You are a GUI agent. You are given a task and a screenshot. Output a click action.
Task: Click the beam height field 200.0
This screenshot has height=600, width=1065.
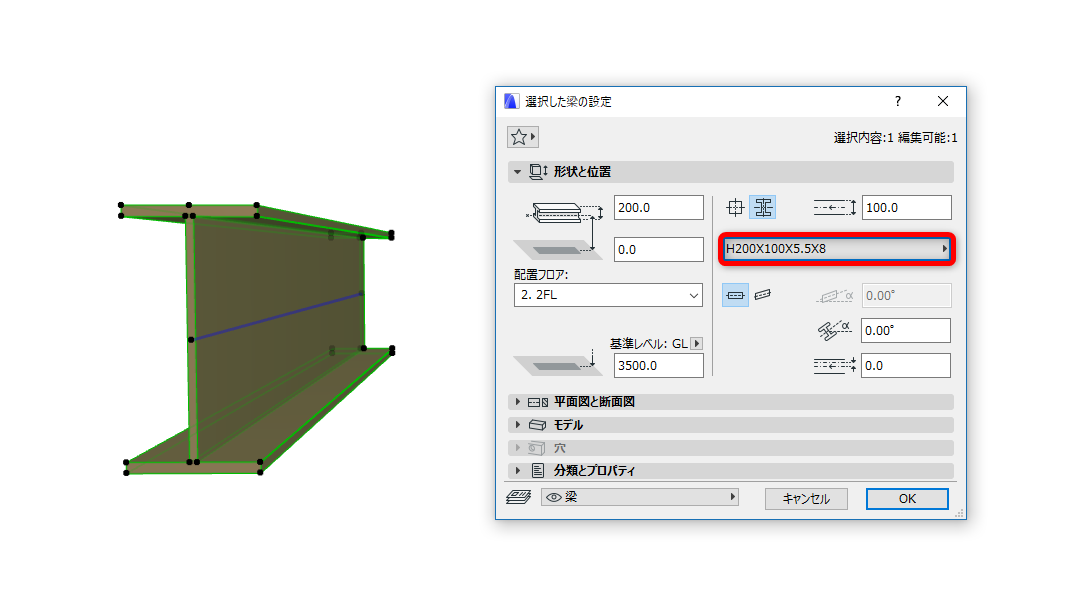pyautogui.click(x=658, y=208)
